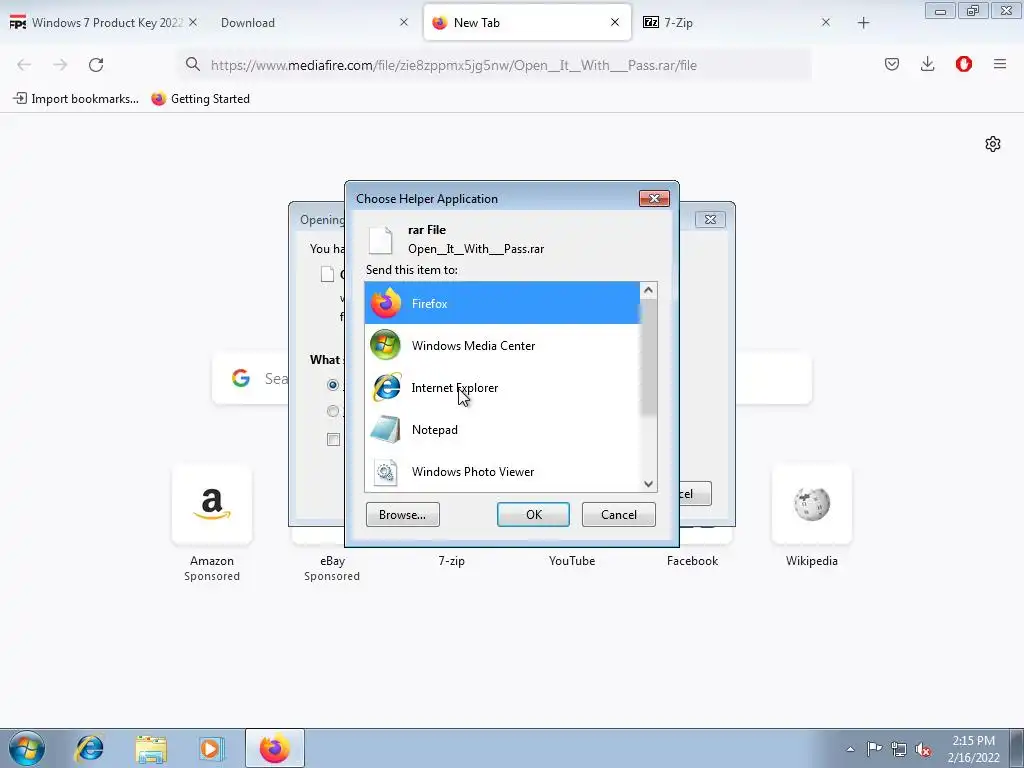Open the Firefox downloads panel

coord(927,64)
